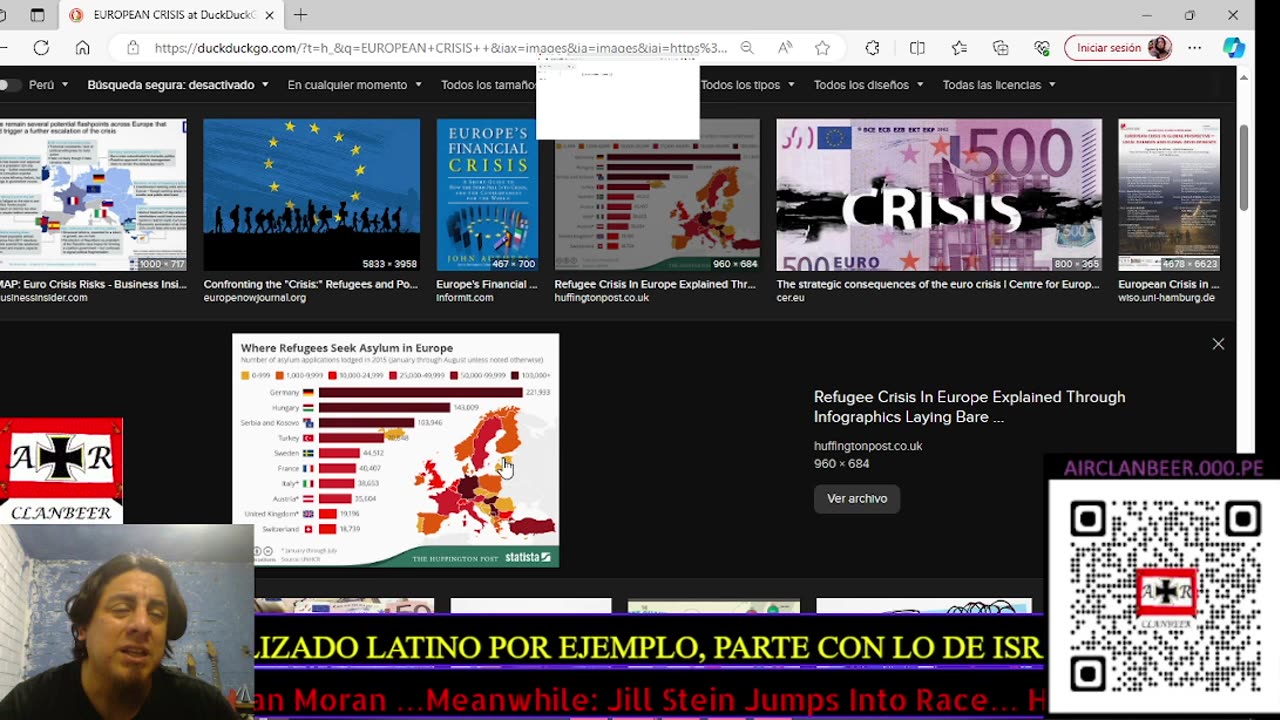Open the Todos los tamaños filter

tap(488, 85)
